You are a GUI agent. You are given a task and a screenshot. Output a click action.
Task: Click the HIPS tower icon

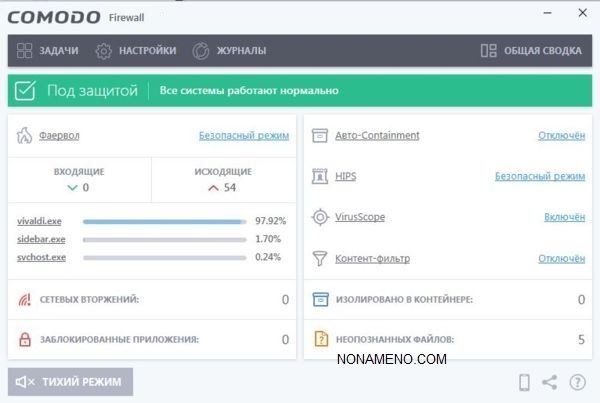[x=320, y=176]
